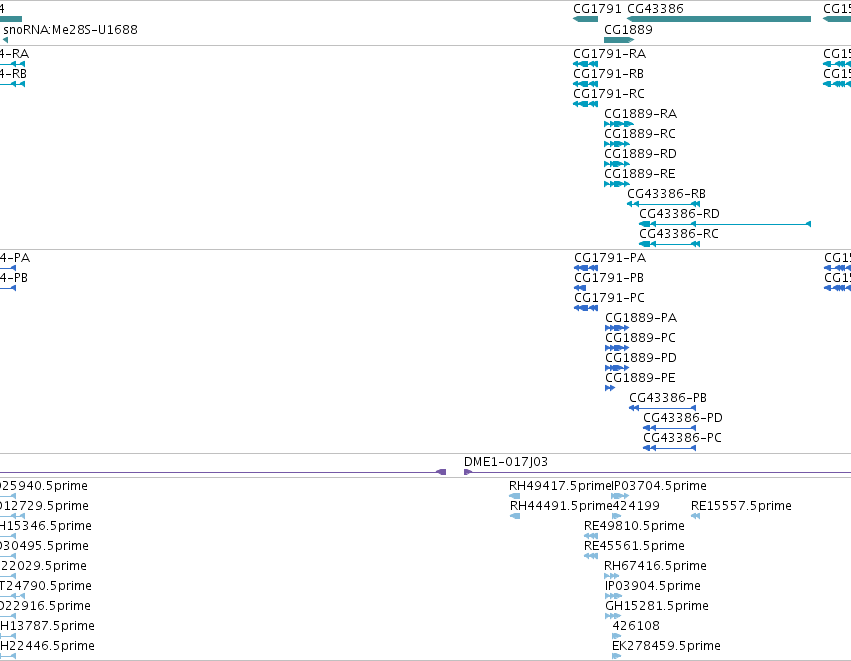The height and width of the screenshot is (661, 851).
Task: Click the CG1791 gene label
Action: click(597, 9)
